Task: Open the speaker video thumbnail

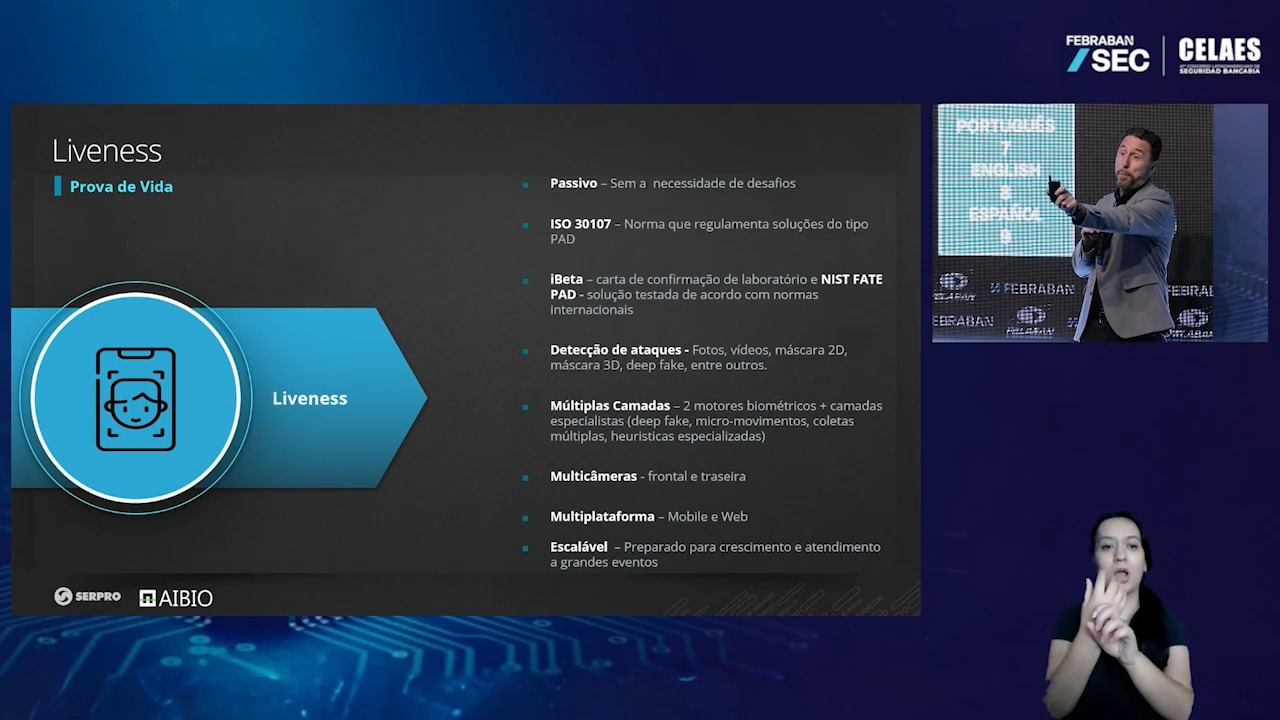Action: tap(1100, 223)
